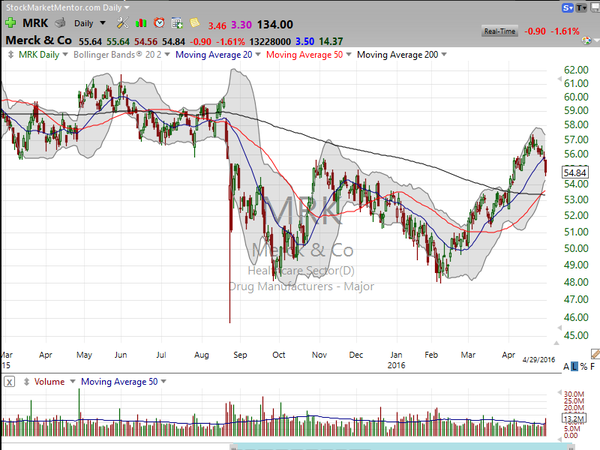The width and height of the screenshot is (600, 450).
Task: Expand the Volume indicator dropdown
Action: click(x=72, y=382)
